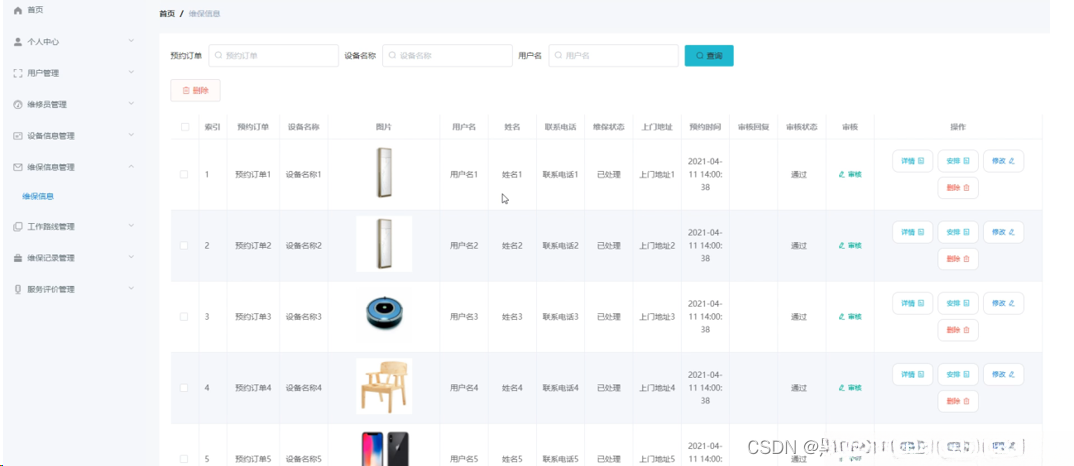
Task: Click the 审核 icon for row 预约订单3
Action: (x=842, y=317)
